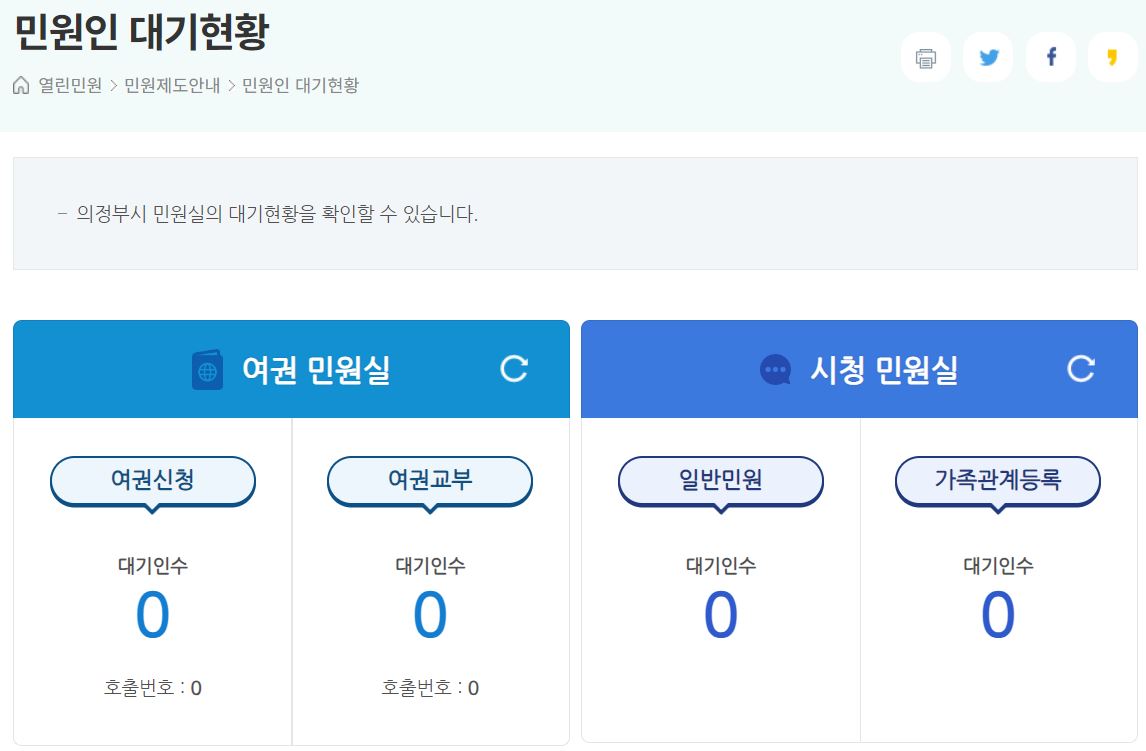
Task: Refresh the 시청 민원실 waiting status
Action: (x=1081, y=368)
